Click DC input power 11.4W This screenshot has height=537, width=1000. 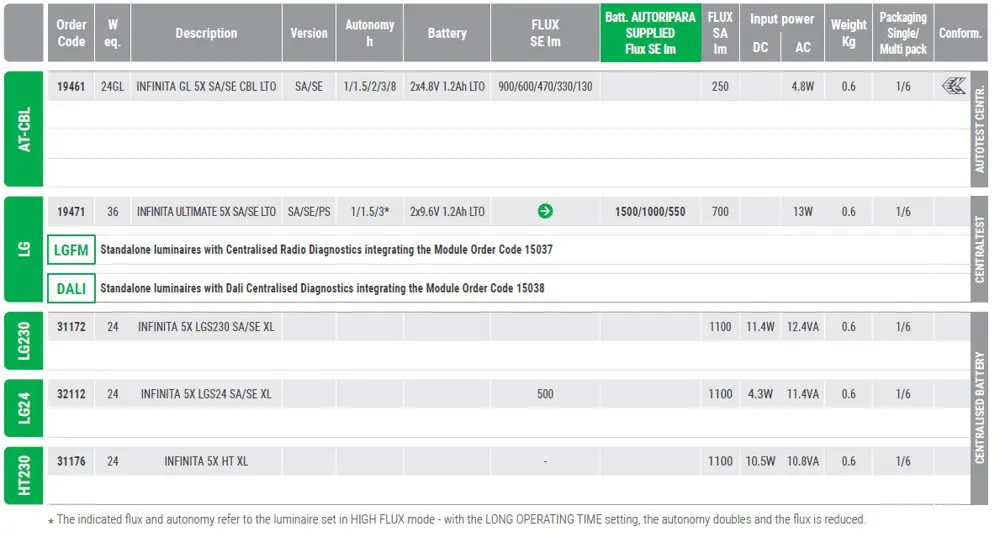coord(760,327)
